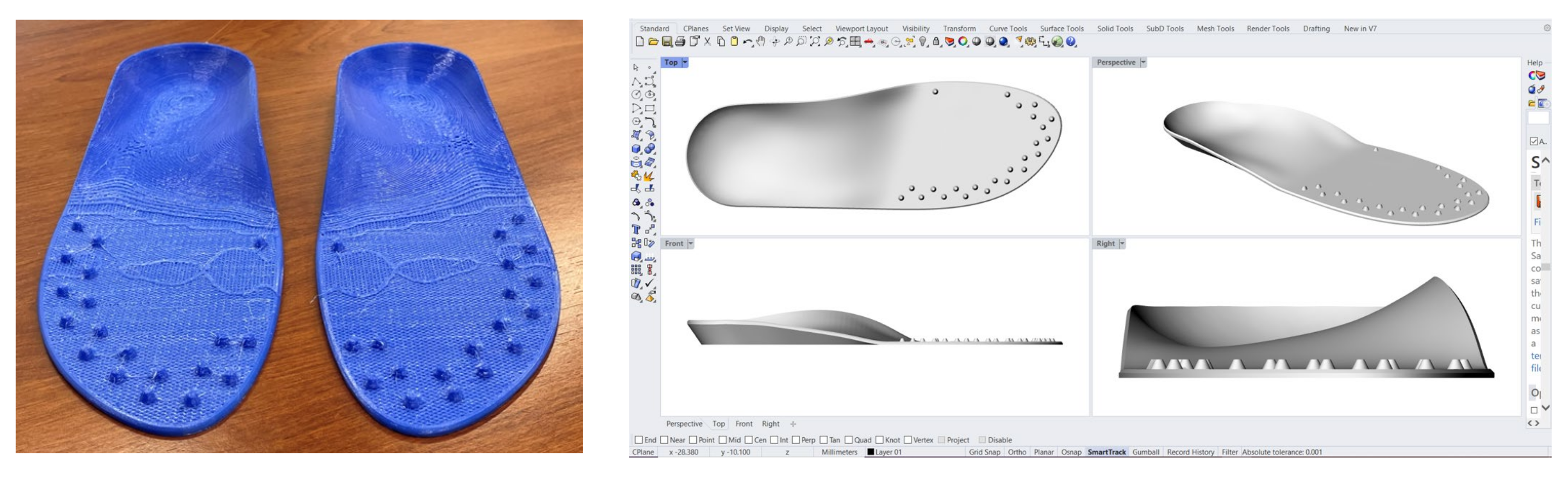Open the Right viewport title dropdown
Viewport: 1568px width, 479px height.
(1122, 243)
